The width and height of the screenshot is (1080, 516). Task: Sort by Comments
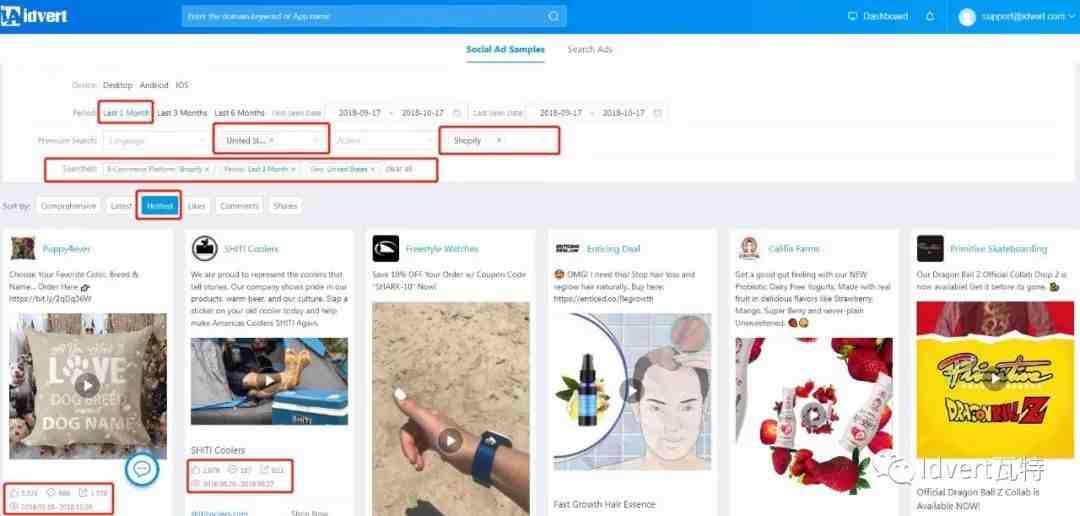[x=239, y=205]
